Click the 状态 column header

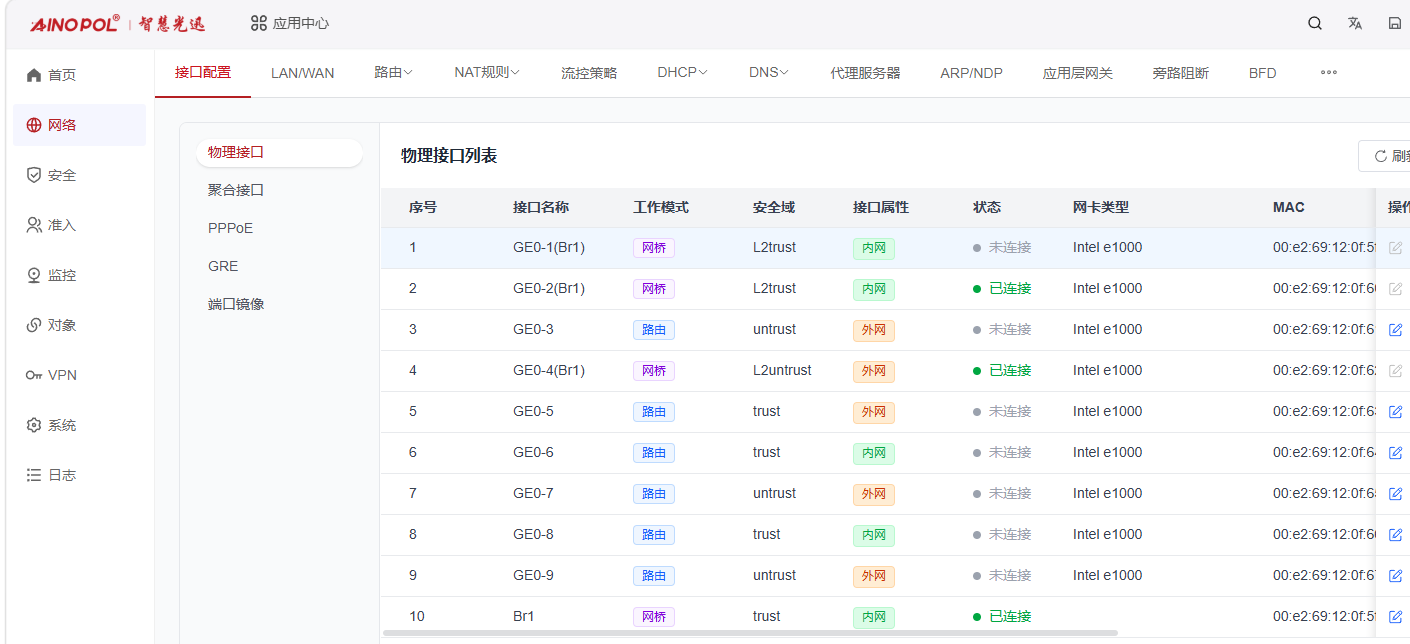[987, 207]
